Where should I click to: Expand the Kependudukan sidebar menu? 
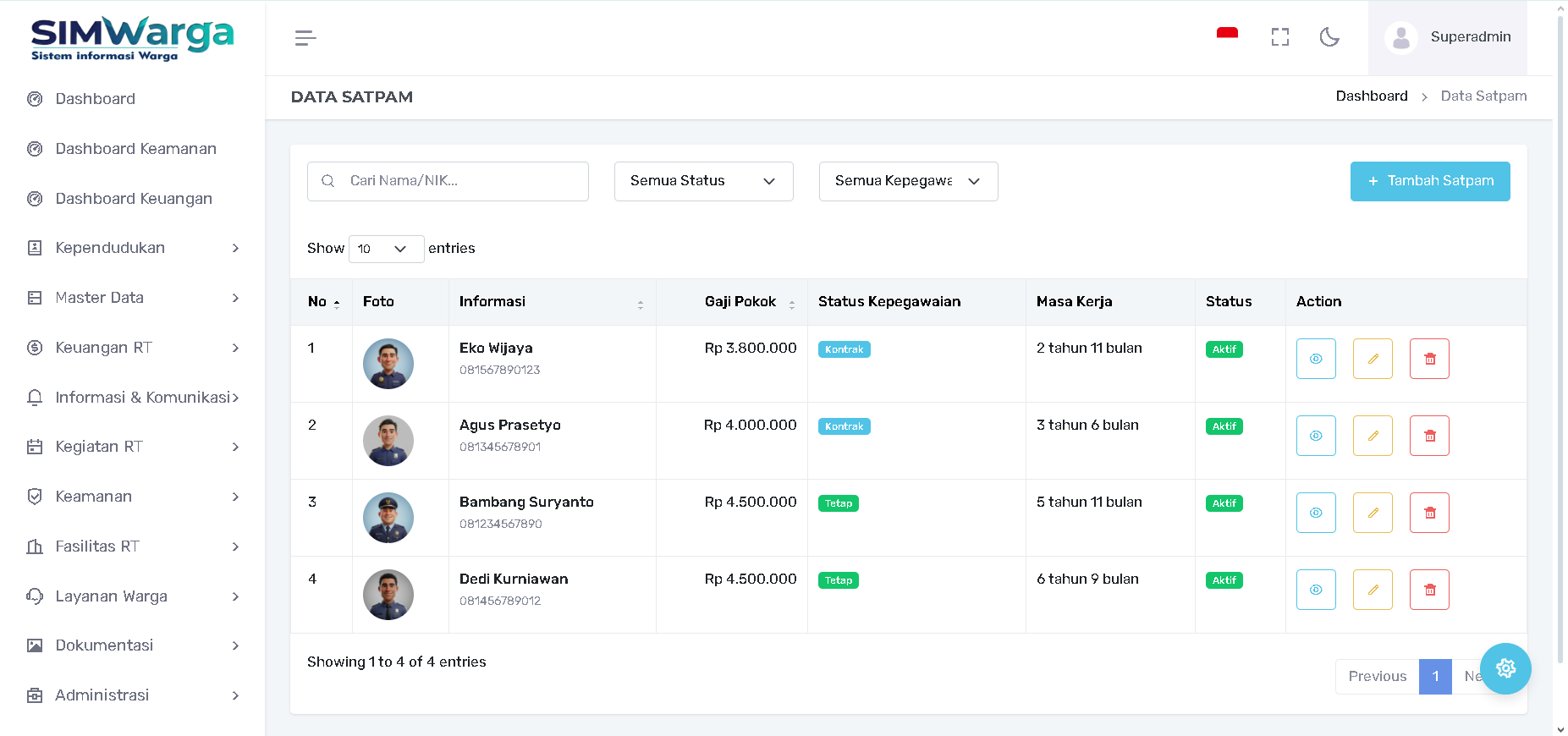pyautogui.click(x=133, y=248)
